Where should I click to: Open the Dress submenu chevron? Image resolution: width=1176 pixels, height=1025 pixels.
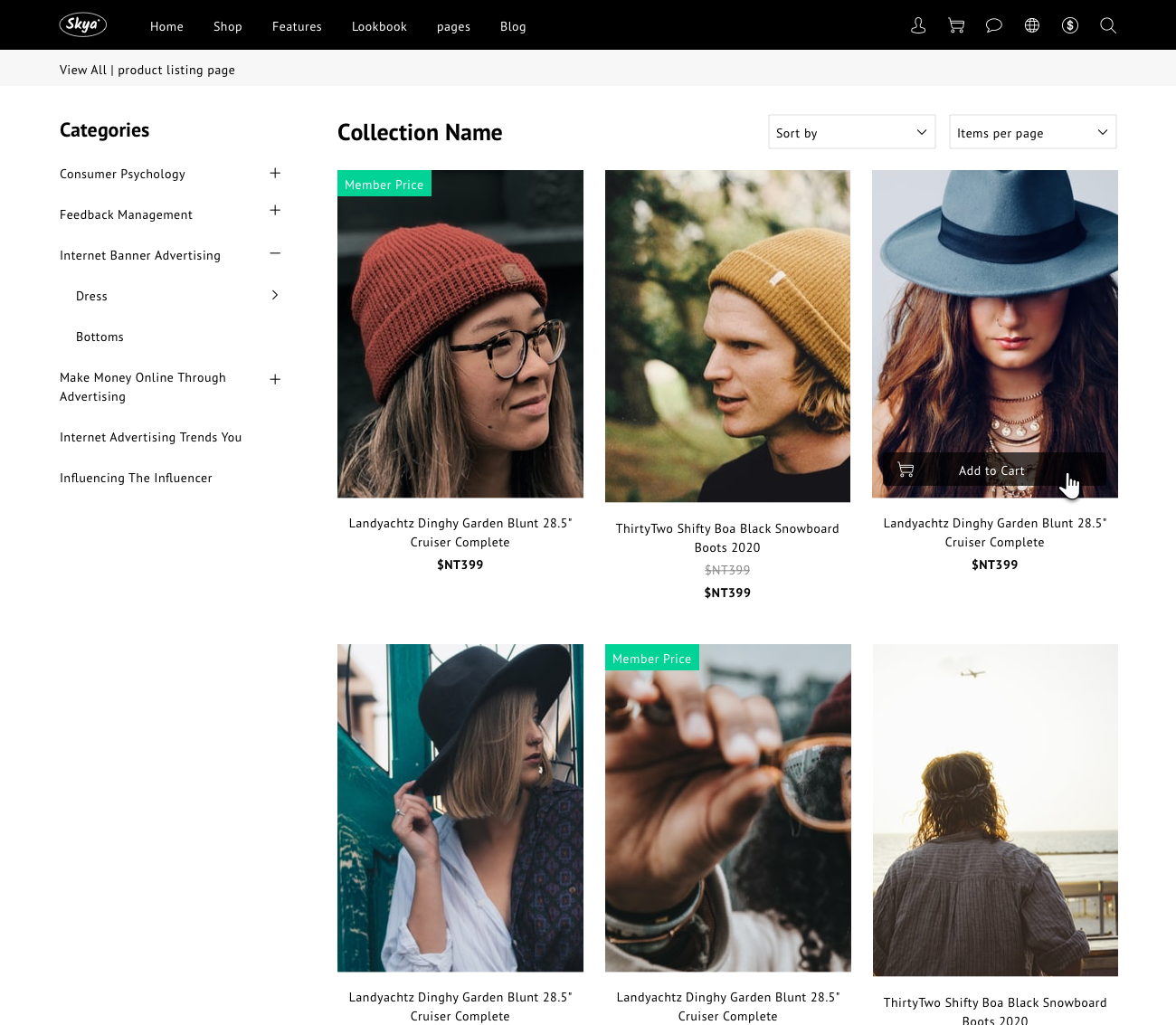pos(275,295)
